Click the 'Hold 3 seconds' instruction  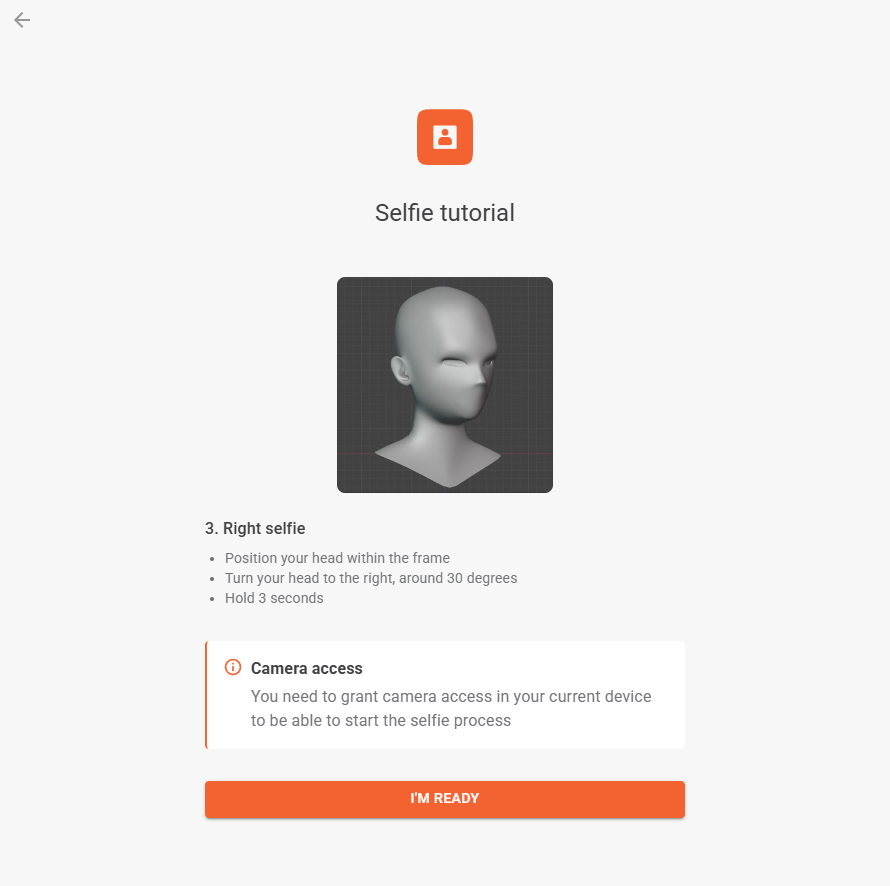pos(274,598)
